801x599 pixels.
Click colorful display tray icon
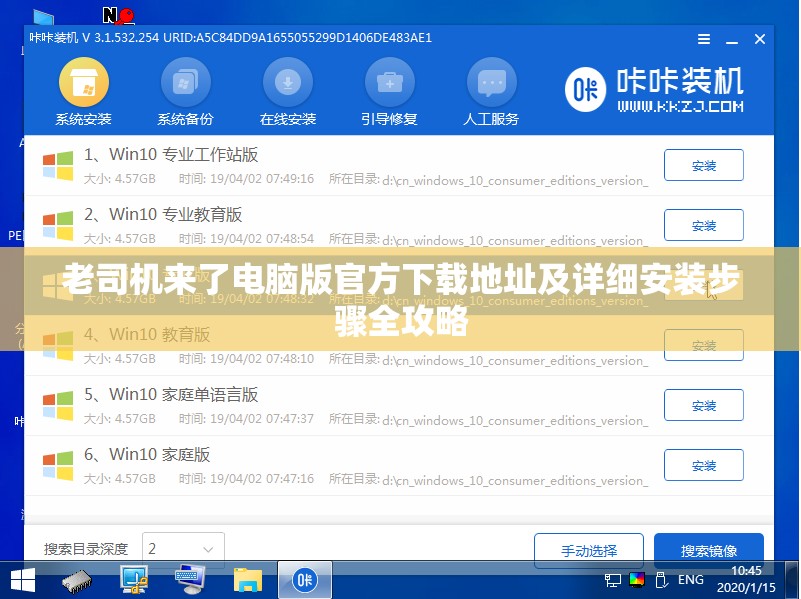[637, 580]
